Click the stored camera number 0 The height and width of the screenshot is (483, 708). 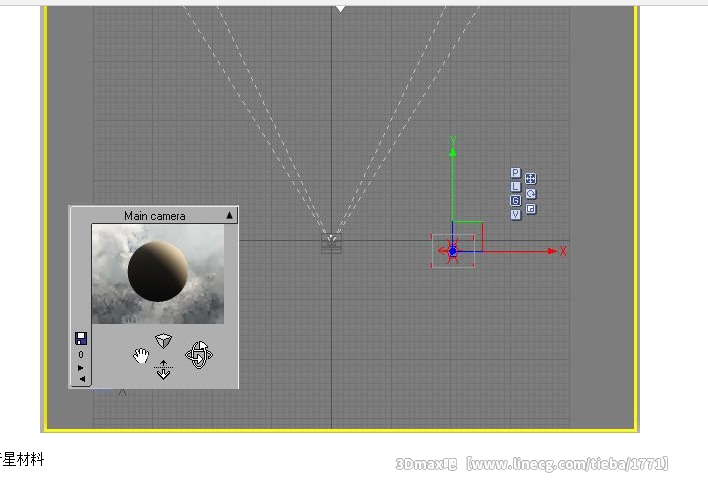[81, 355]
